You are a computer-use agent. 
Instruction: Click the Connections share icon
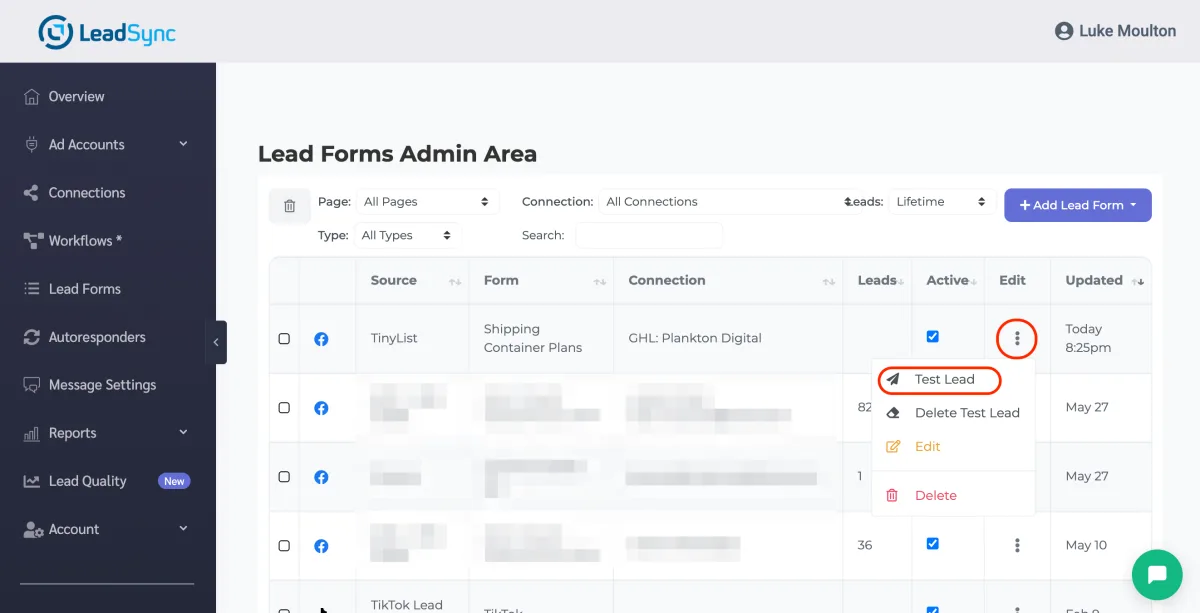32,193
